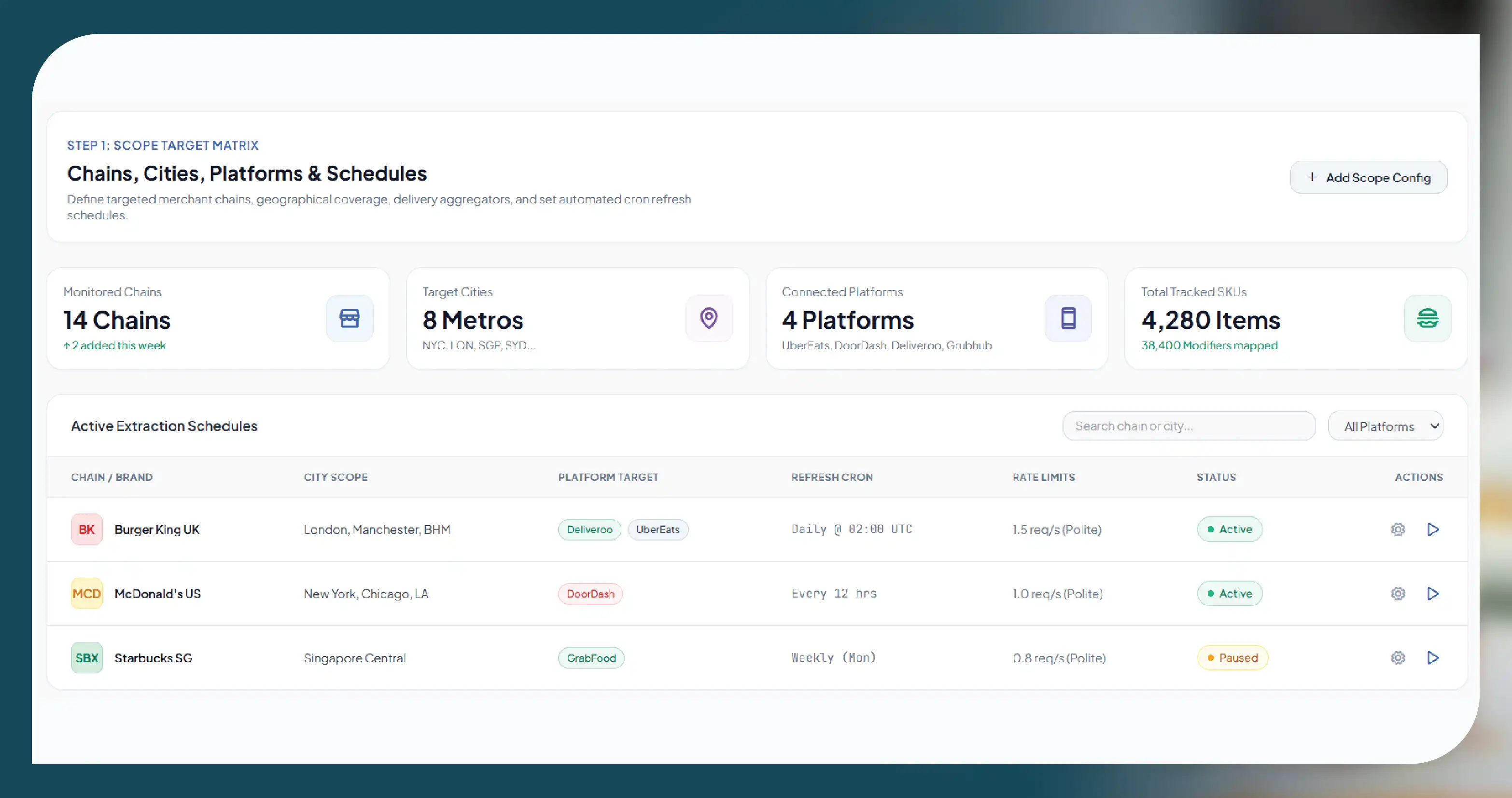
Task: Click the storefront icon in Monitored Chains card
Action: pos(350,318)
